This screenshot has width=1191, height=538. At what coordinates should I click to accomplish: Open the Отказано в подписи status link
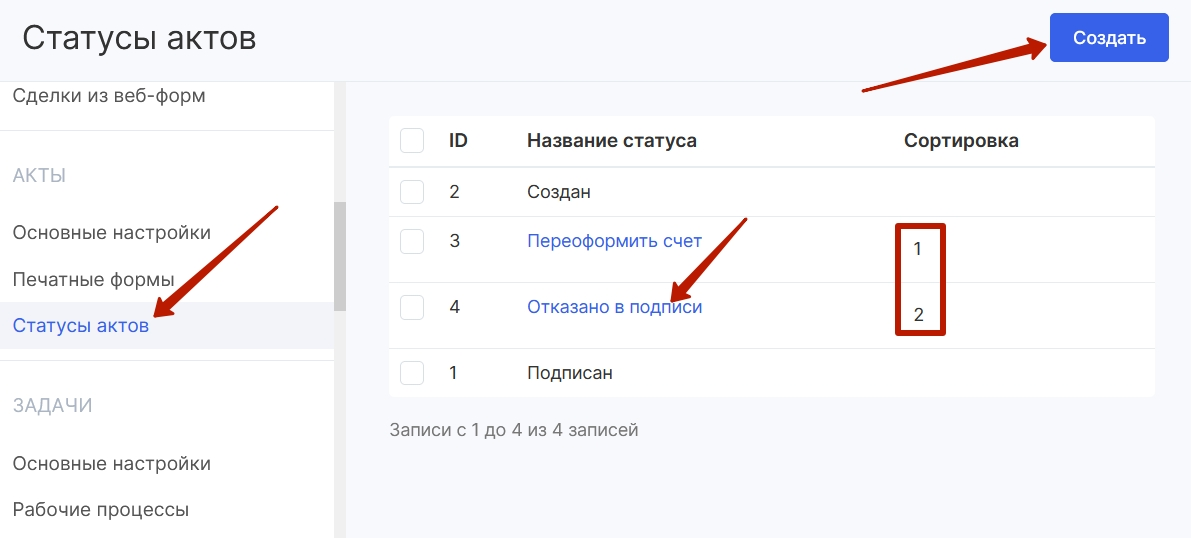[x=614, y=307]
